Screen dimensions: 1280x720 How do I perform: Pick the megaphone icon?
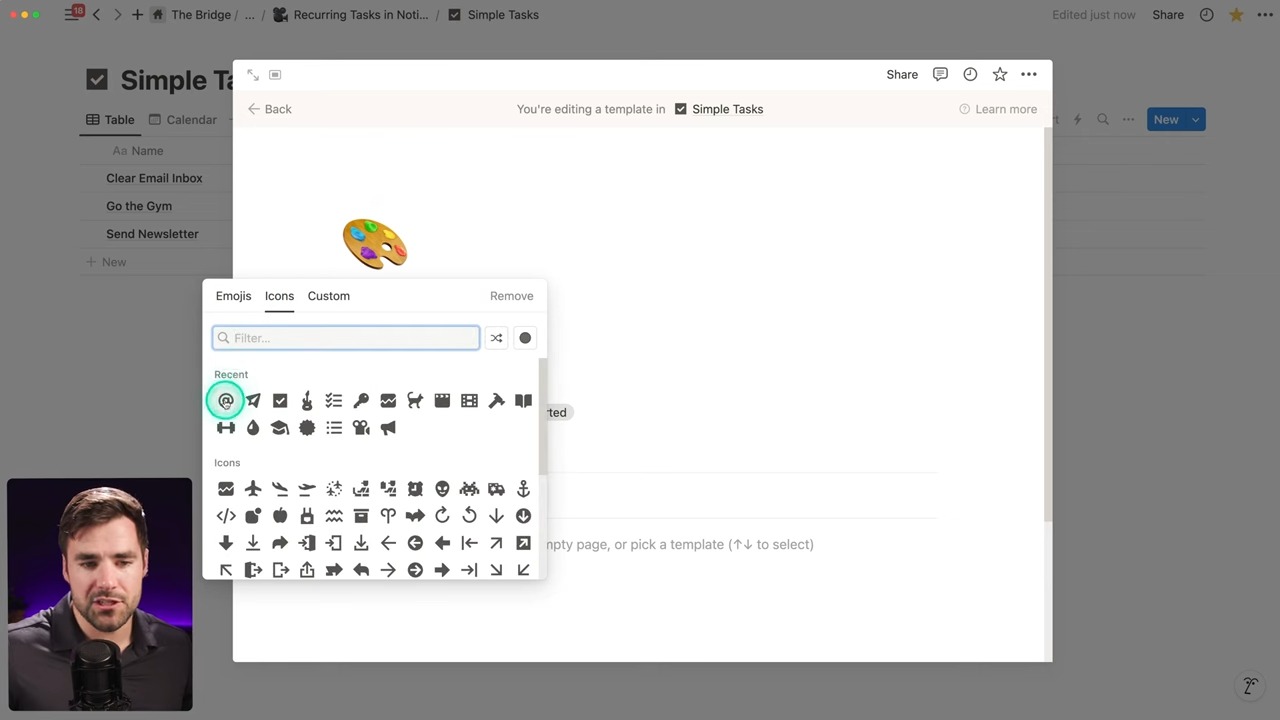click(x=388, y=428)
